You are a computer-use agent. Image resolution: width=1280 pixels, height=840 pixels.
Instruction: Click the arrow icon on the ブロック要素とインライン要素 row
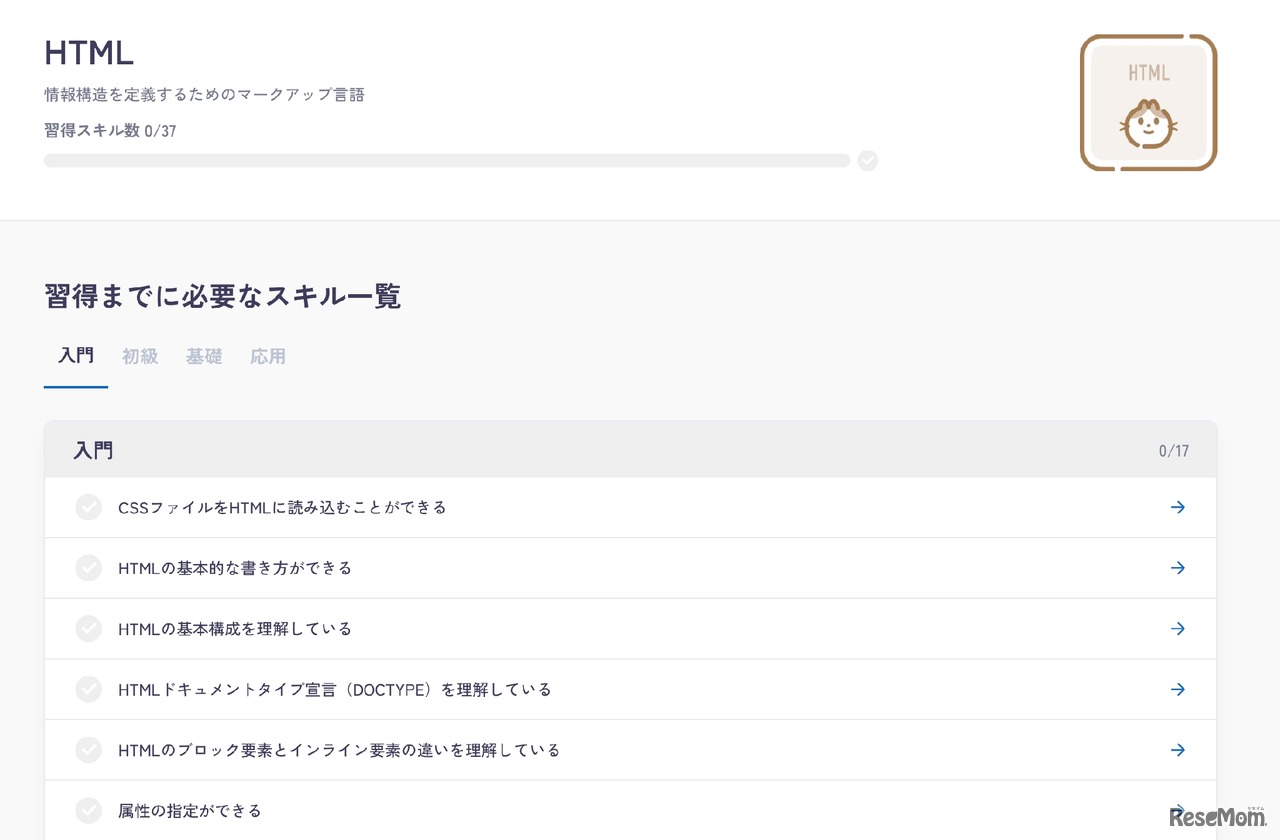click(1178, 749)
